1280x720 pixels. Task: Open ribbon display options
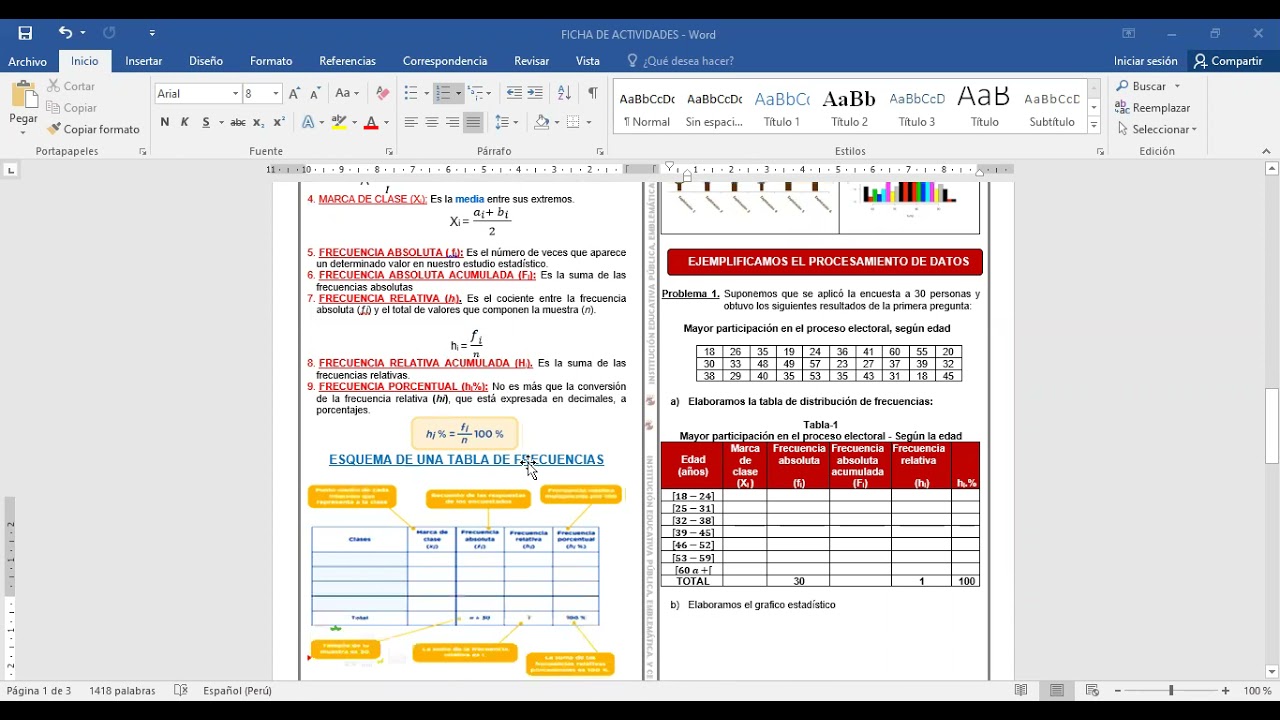[1128, 34]
